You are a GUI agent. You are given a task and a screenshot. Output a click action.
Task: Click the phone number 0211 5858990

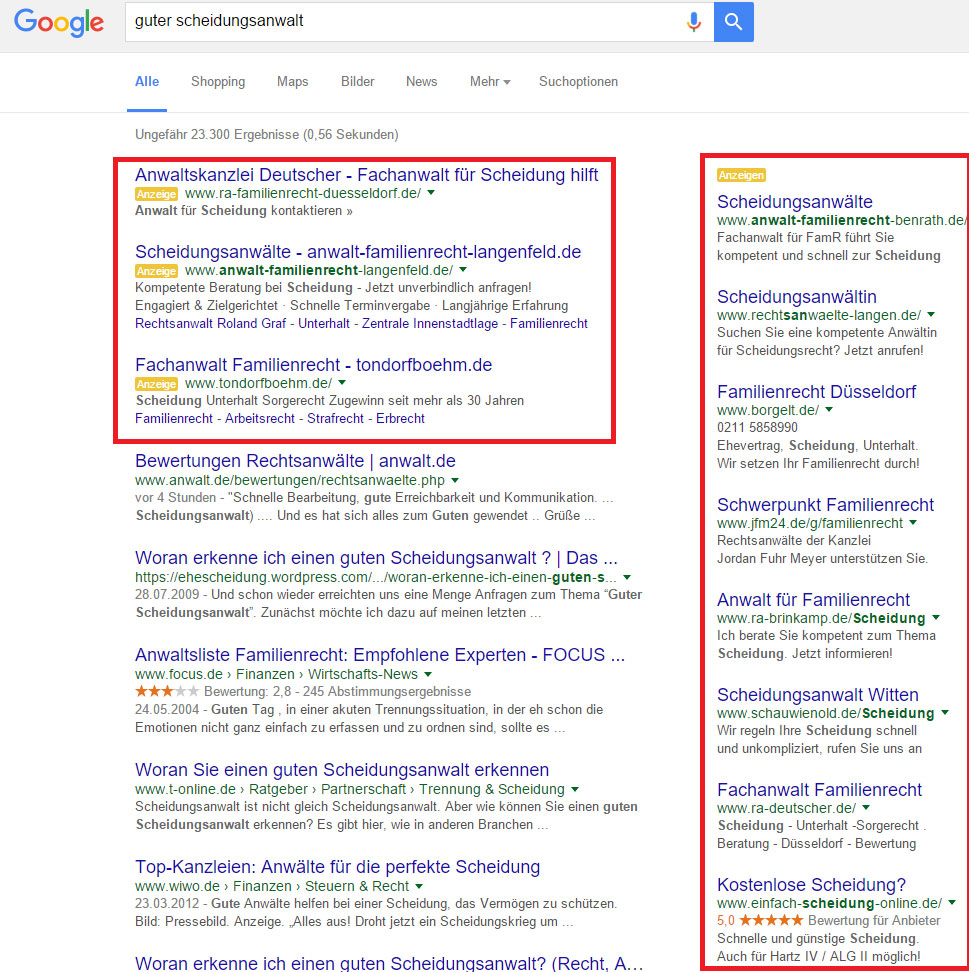(x=757, y=428)
